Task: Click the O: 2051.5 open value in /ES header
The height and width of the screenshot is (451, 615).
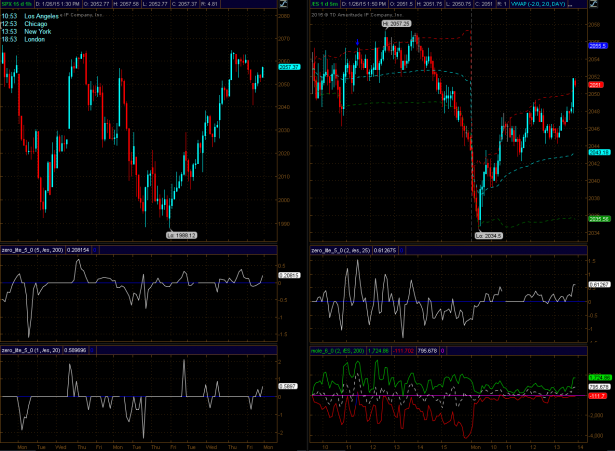Action: pos(400,4)
